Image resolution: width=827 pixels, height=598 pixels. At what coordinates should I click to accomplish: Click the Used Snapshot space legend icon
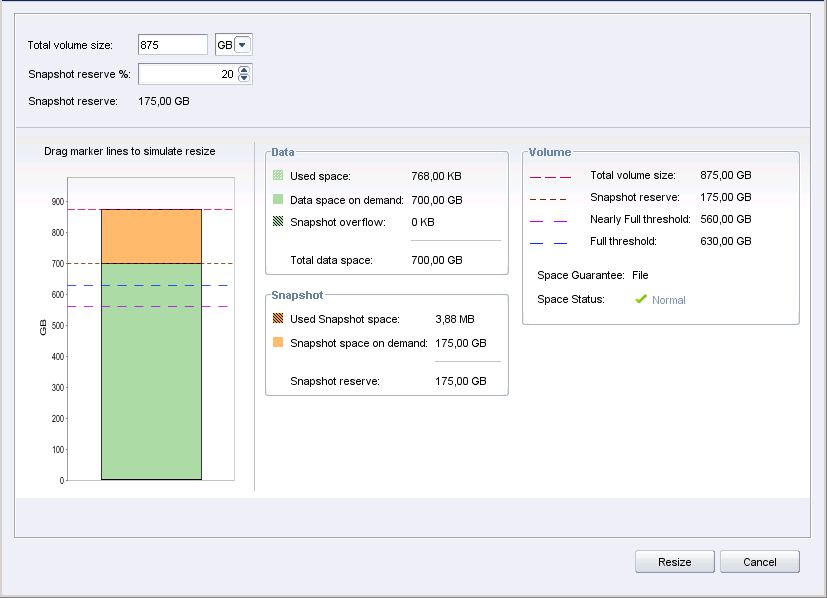pos(277,319)
